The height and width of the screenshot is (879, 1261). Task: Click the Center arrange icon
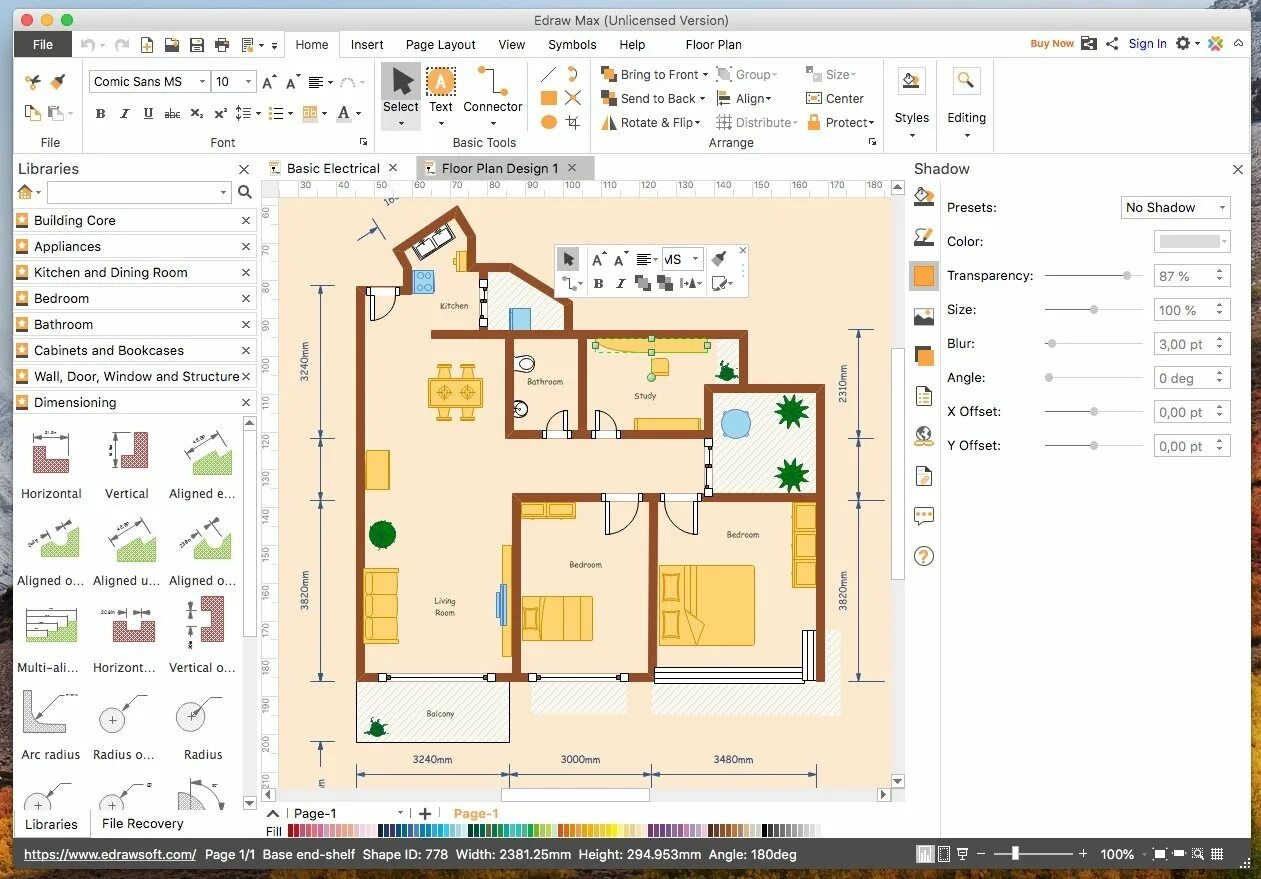pyautogui.click(x=835, y=98)
